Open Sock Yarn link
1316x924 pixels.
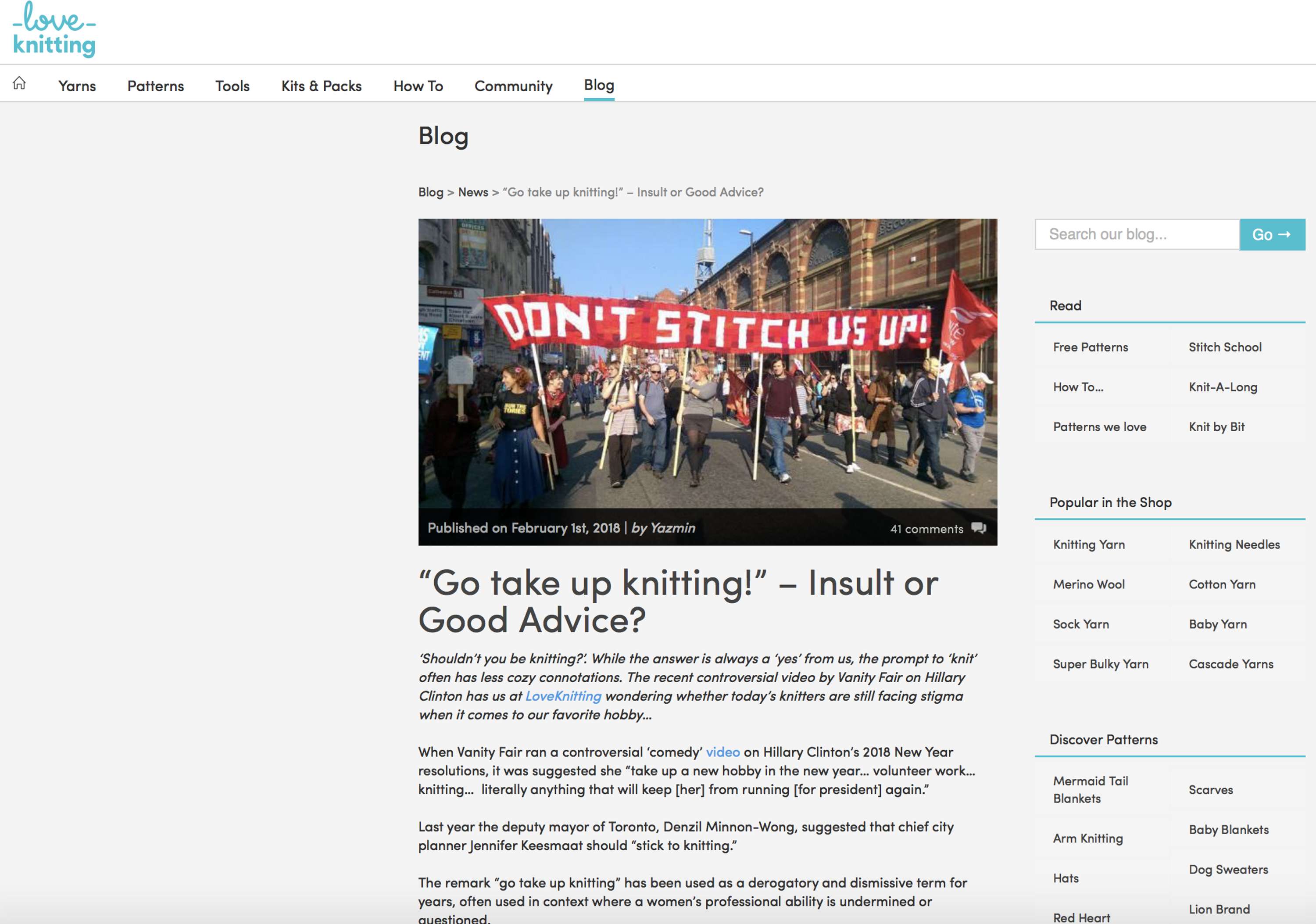tap(1080, 624)
